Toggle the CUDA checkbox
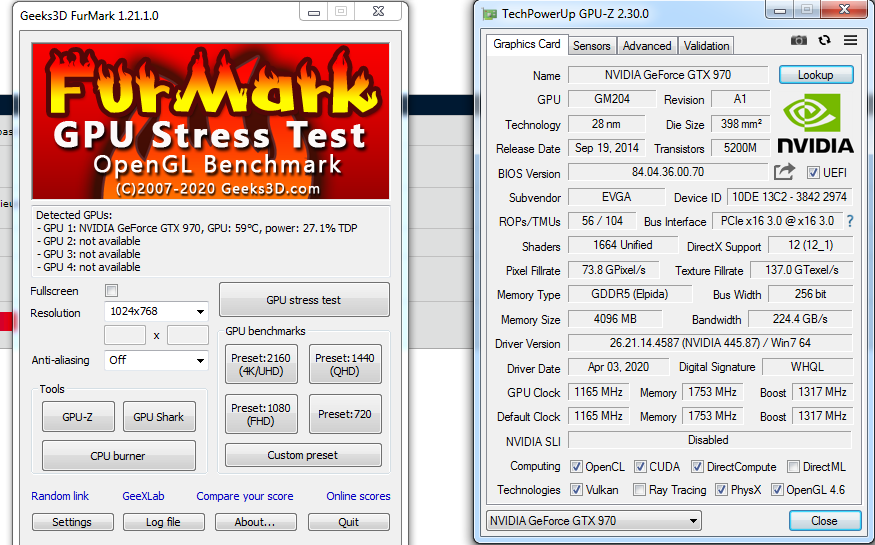Screen dimensions: 875x545 click(640, 466)
